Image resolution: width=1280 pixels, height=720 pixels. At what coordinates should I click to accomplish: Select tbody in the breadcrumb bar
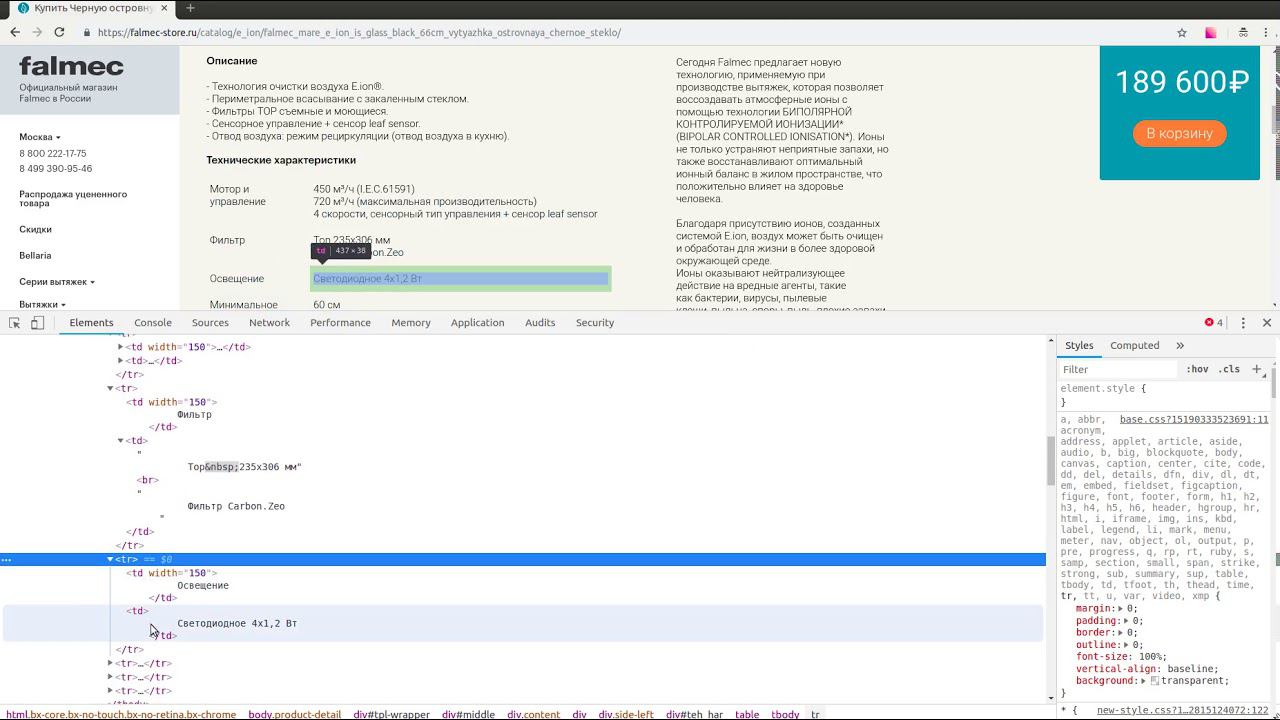(x=785, y=715)
